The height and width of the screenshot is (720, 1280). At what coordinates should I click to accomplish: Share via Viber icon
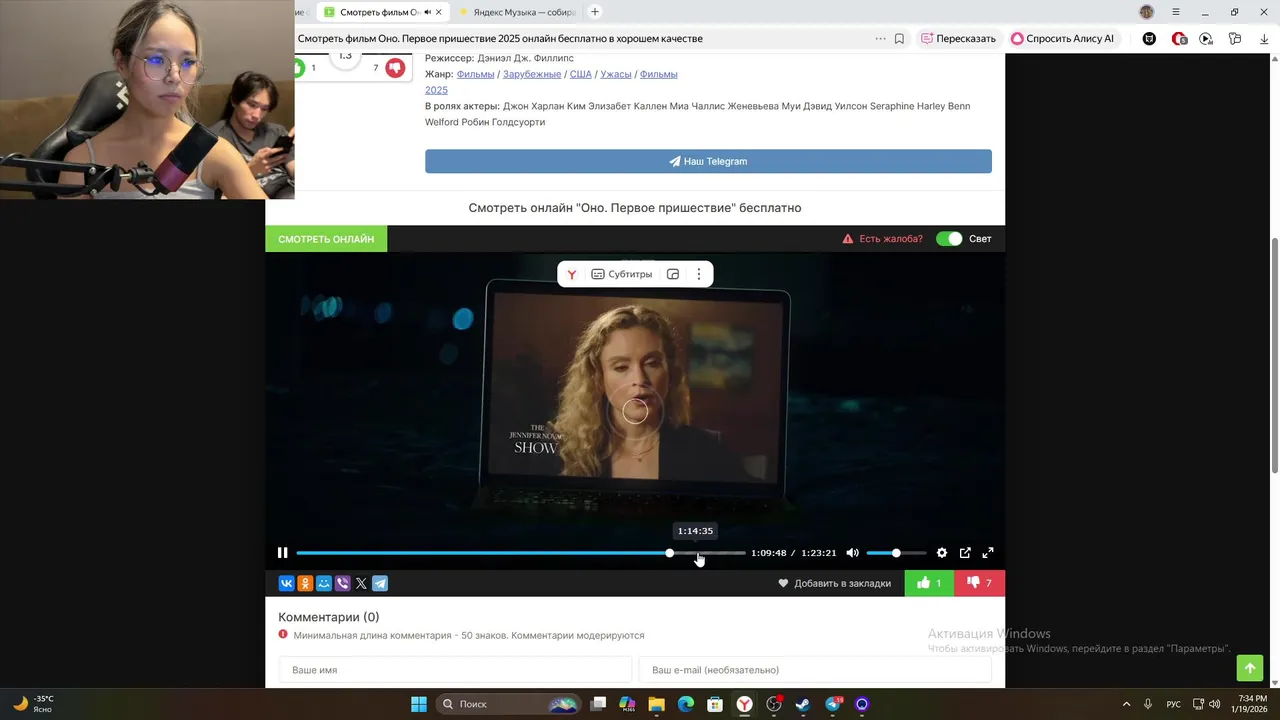(x=343, y=583)
